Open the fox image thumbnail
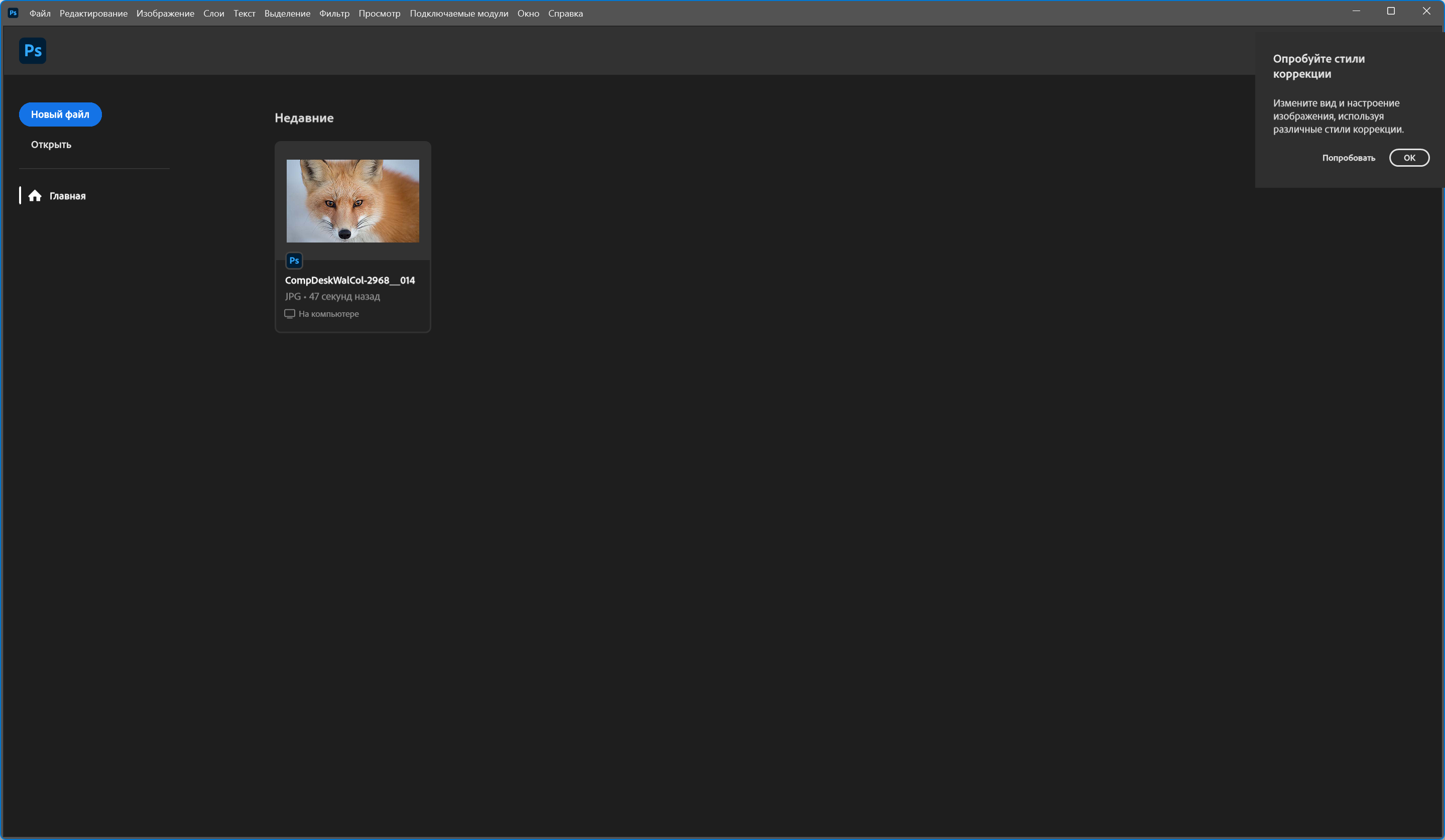 (352, 201)
